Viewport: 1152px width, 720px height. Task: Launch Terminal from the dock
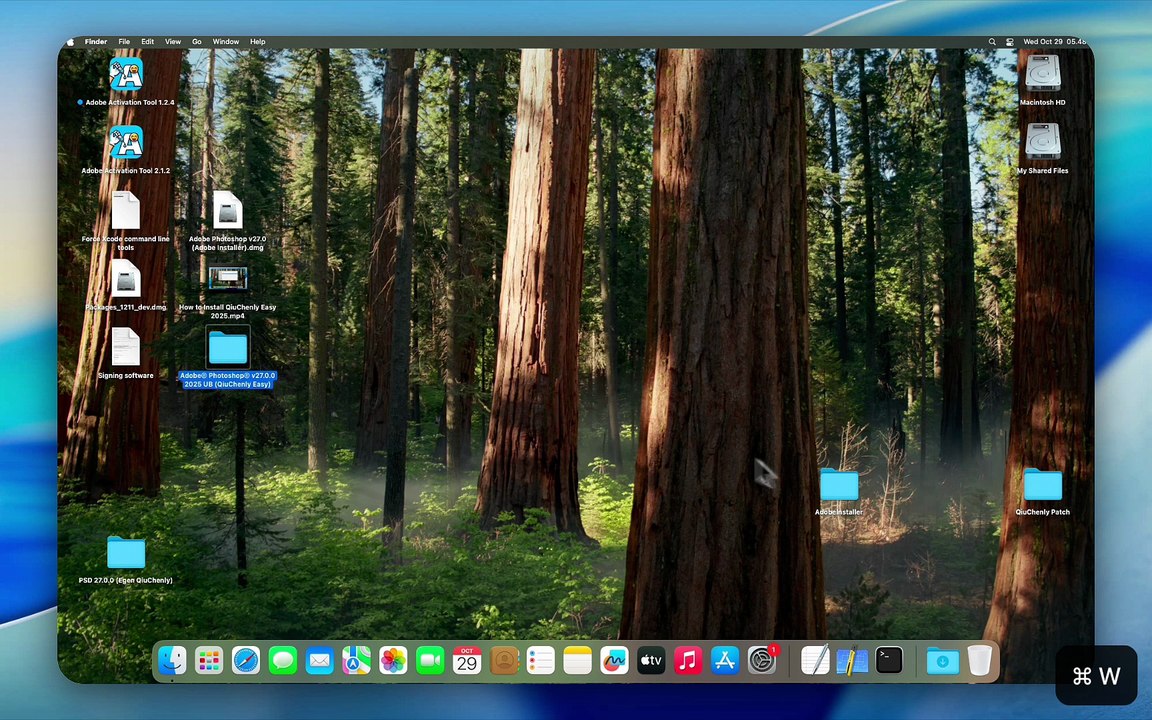[x=889, y=661]
